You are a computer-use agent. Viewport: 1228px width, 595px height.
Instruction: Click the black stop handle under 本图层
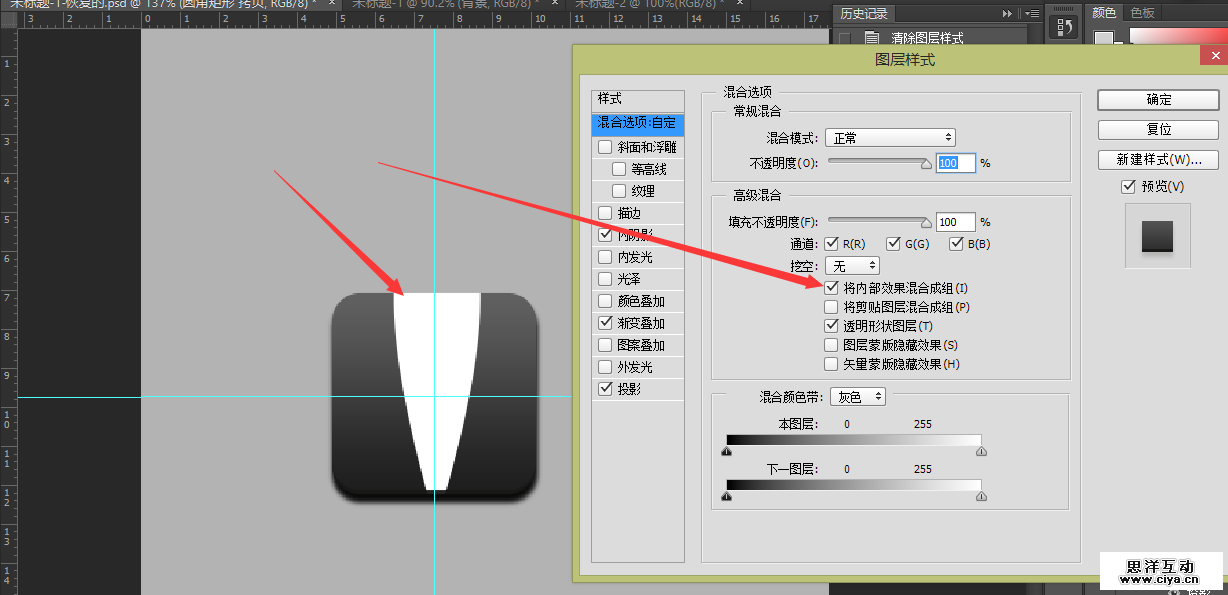point(726,452)
